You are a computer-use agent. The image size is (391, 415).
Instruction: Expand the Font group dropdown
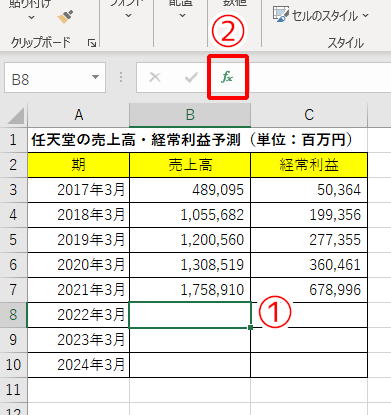point(128,16)
